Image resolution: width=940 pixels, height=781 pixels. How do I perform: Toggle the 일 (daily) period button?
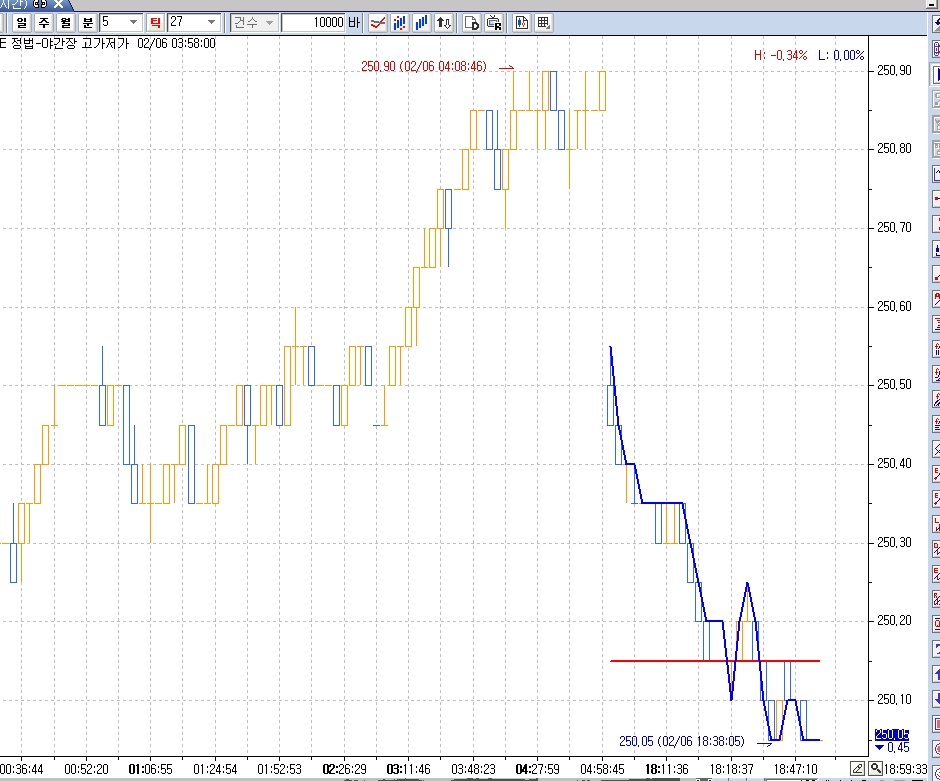[x=21, y=22]
